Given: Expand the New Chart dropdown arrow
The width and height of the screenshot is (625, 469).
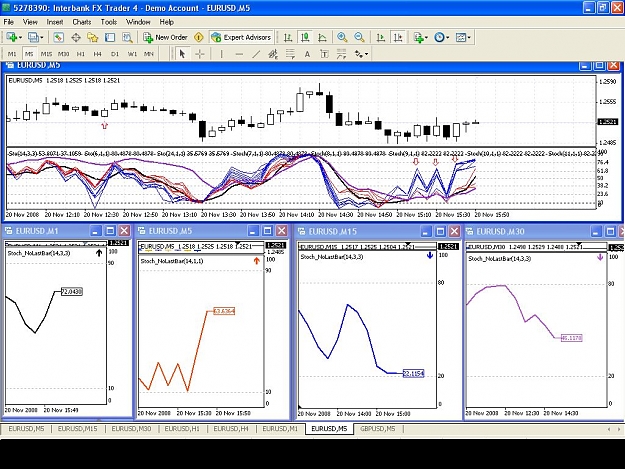Looking at the screenshot, I should tap(20, 37).
